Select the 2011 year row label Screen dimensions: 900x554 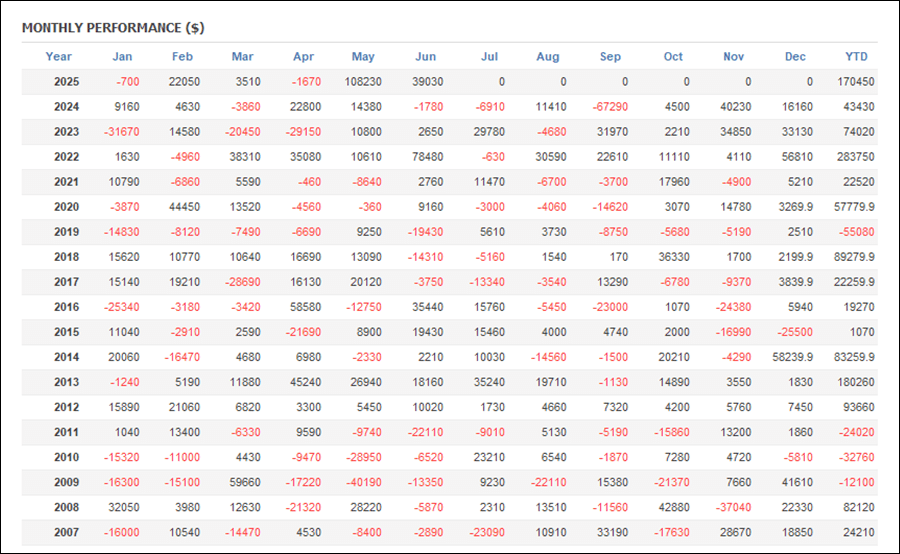click(67, 432)
